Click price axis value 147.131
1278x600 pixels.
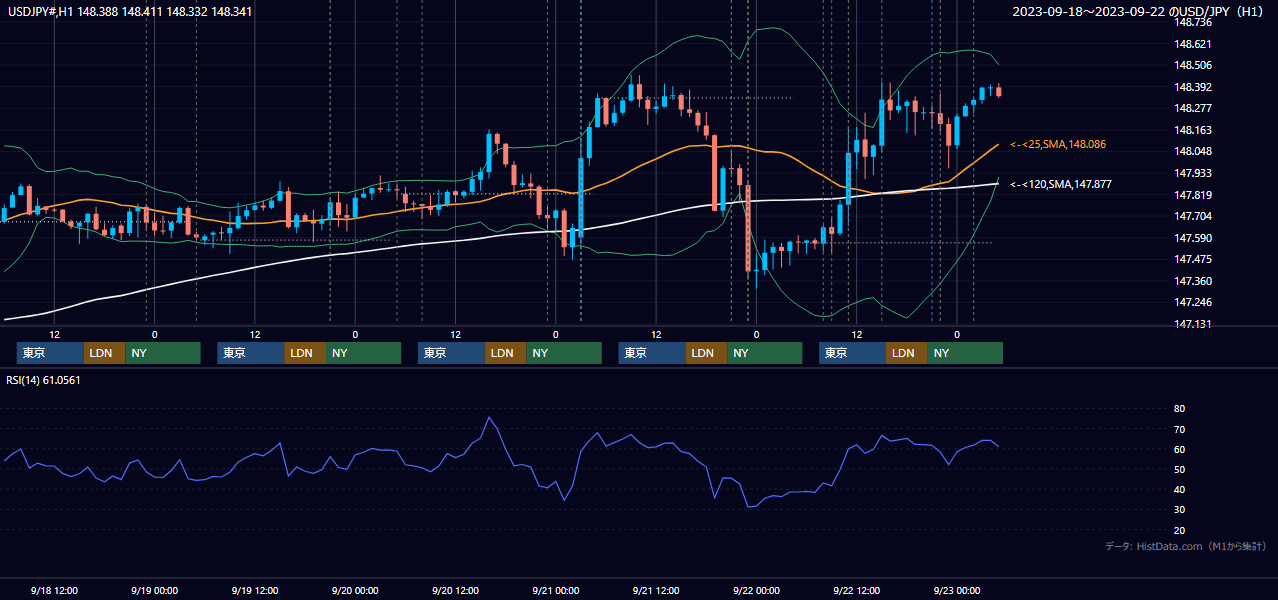click(1193, 324)
